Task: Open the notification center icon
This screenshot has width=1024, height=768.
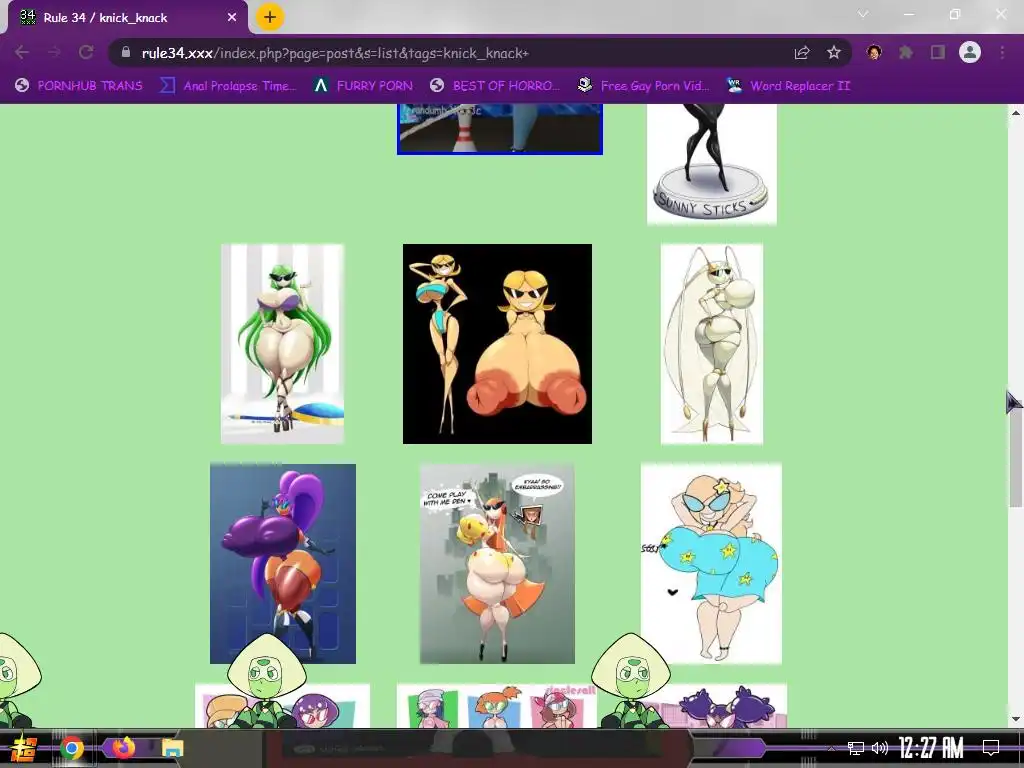Action: pyautogui.click(x=991, y=747)
